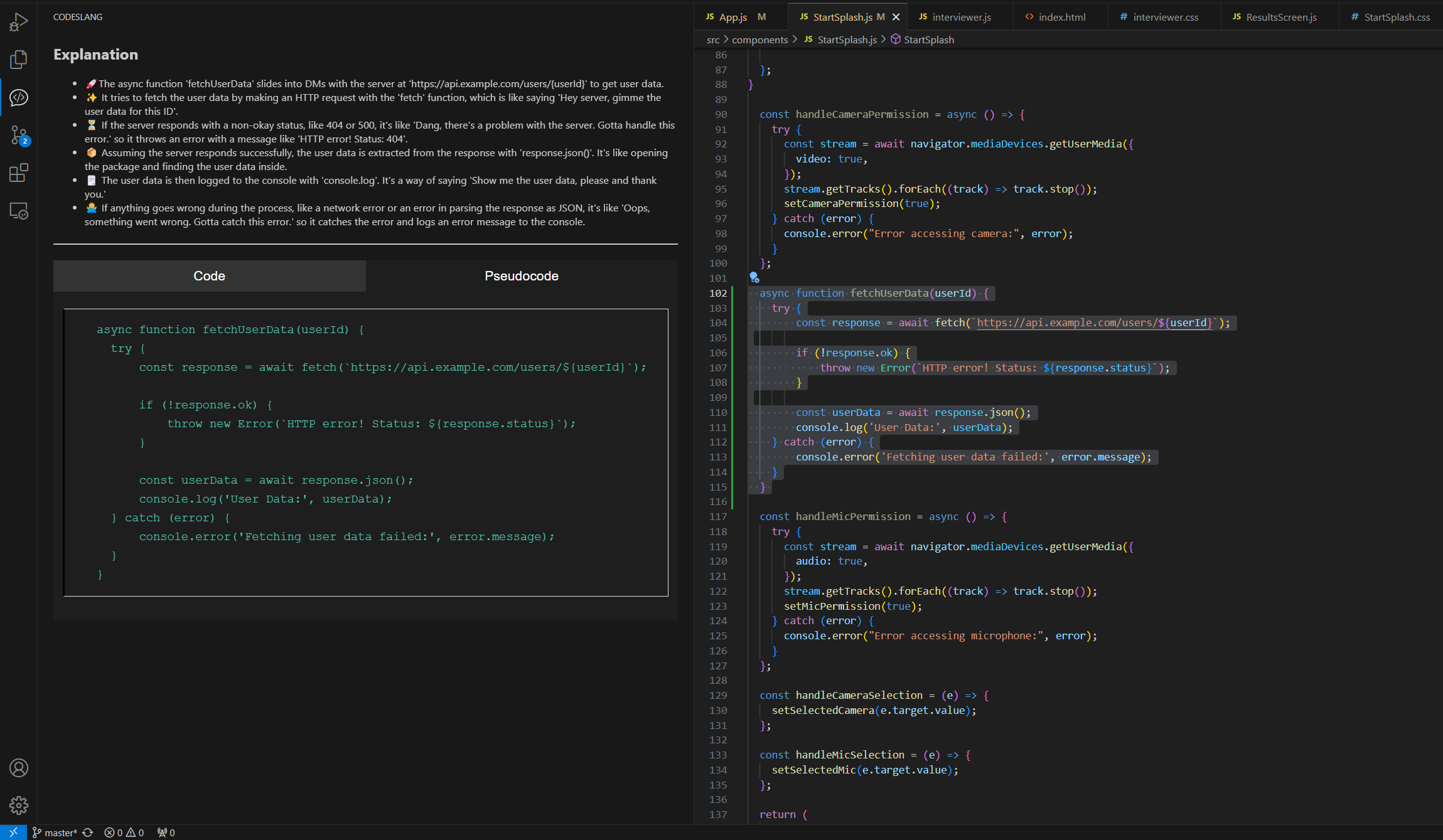The width and height of the screenshot is (1443, 840).
Task: Open the CodeSlang extension sidebar icon
Action: point(18,97)
